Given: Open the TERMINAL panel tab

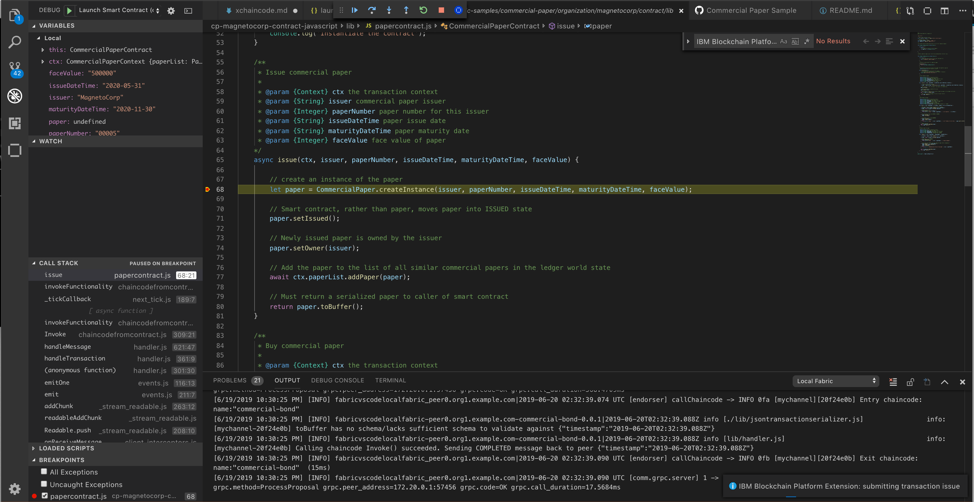Looking at the screenshot, I should click(x=390, y=380).
